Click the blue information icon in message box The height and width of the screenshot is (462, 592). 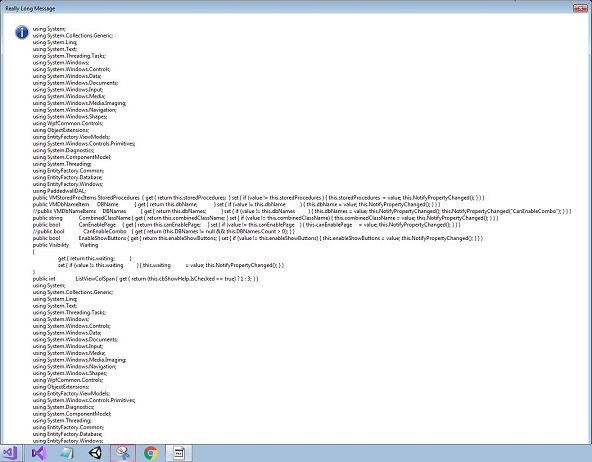pos(22,32)
